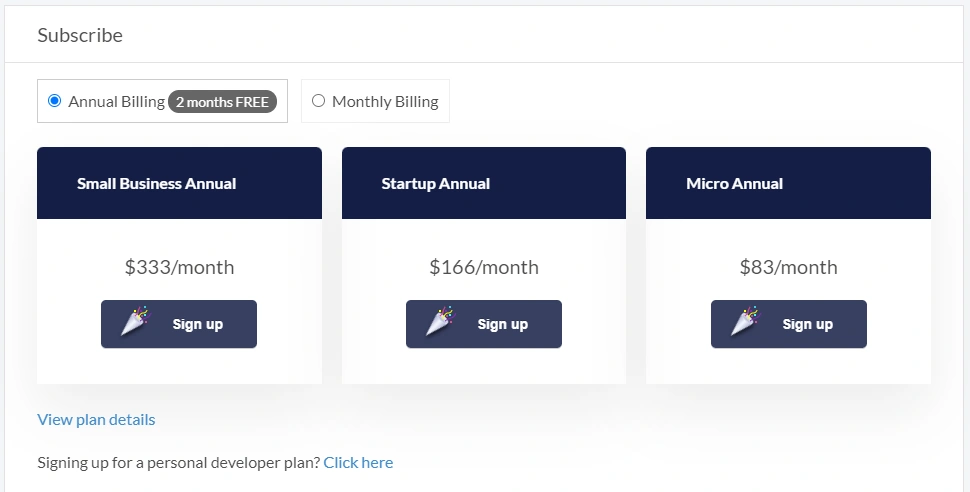Click the $333/month price text
Image resolution: width=970 pixels, height=492 pixels.
[179, 267]
